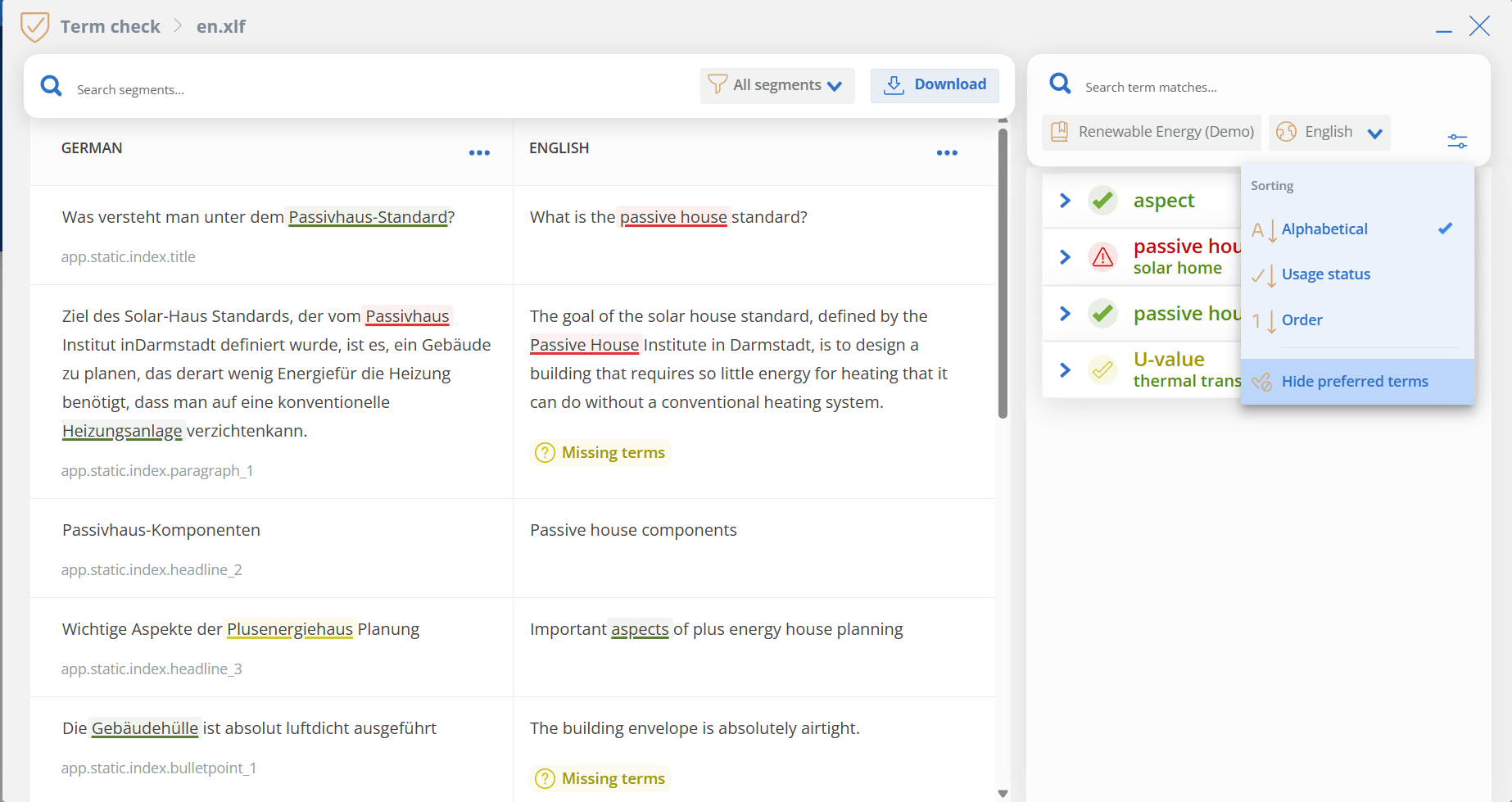Click segment key app.static.index.headline_3
1512x802 pixels.
[152, 669]
